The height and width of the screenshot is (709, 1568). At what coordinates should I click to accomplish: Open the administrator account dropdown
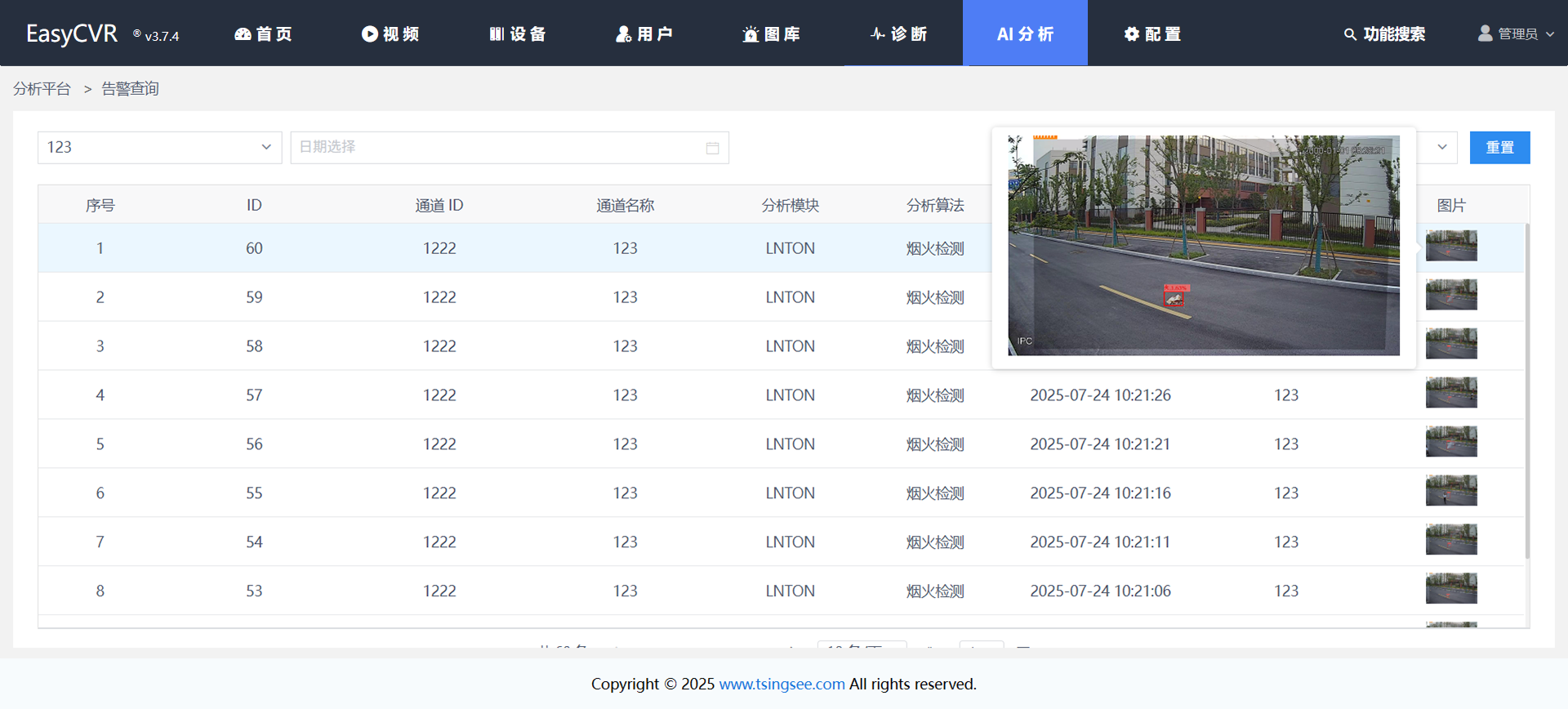coord(1517,33)
